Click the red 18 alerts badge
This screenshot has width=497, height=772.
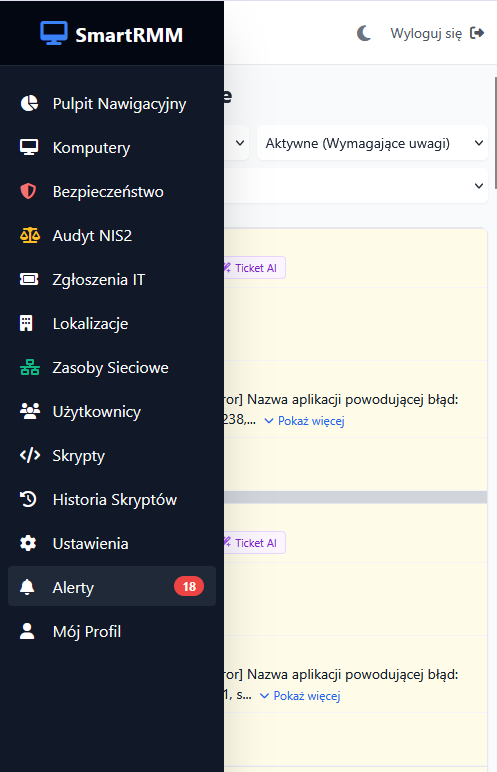point(189,586)
